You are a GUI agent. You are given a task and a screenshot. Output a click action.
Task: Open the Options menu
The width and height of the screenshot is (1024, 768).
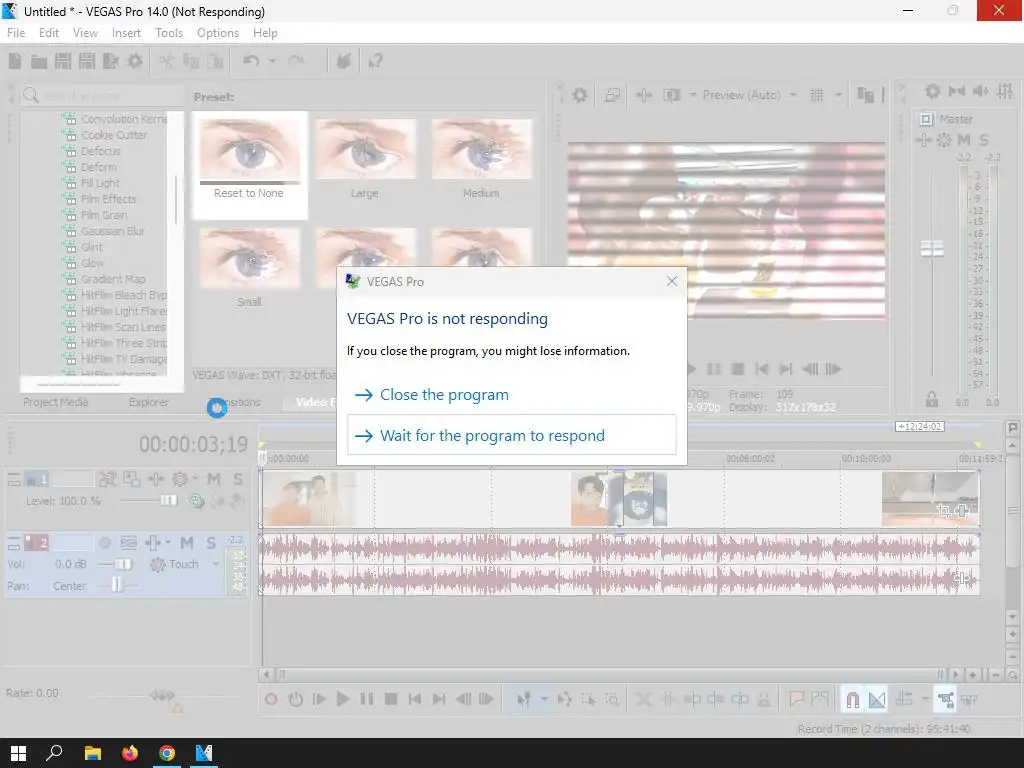[218, 33]
